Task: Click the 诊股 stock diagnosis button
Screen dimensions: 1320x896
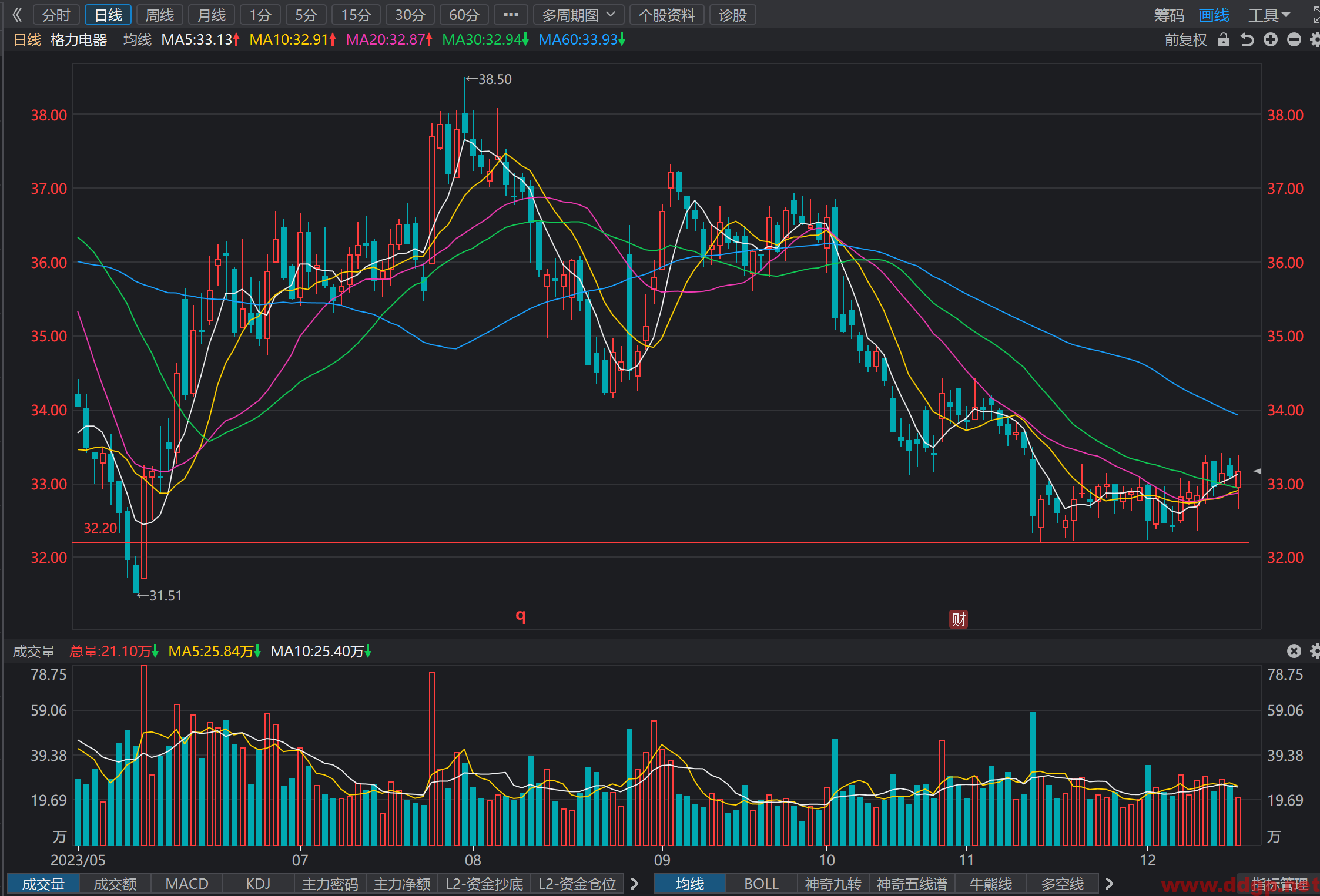Action: (x=732, y=15)
